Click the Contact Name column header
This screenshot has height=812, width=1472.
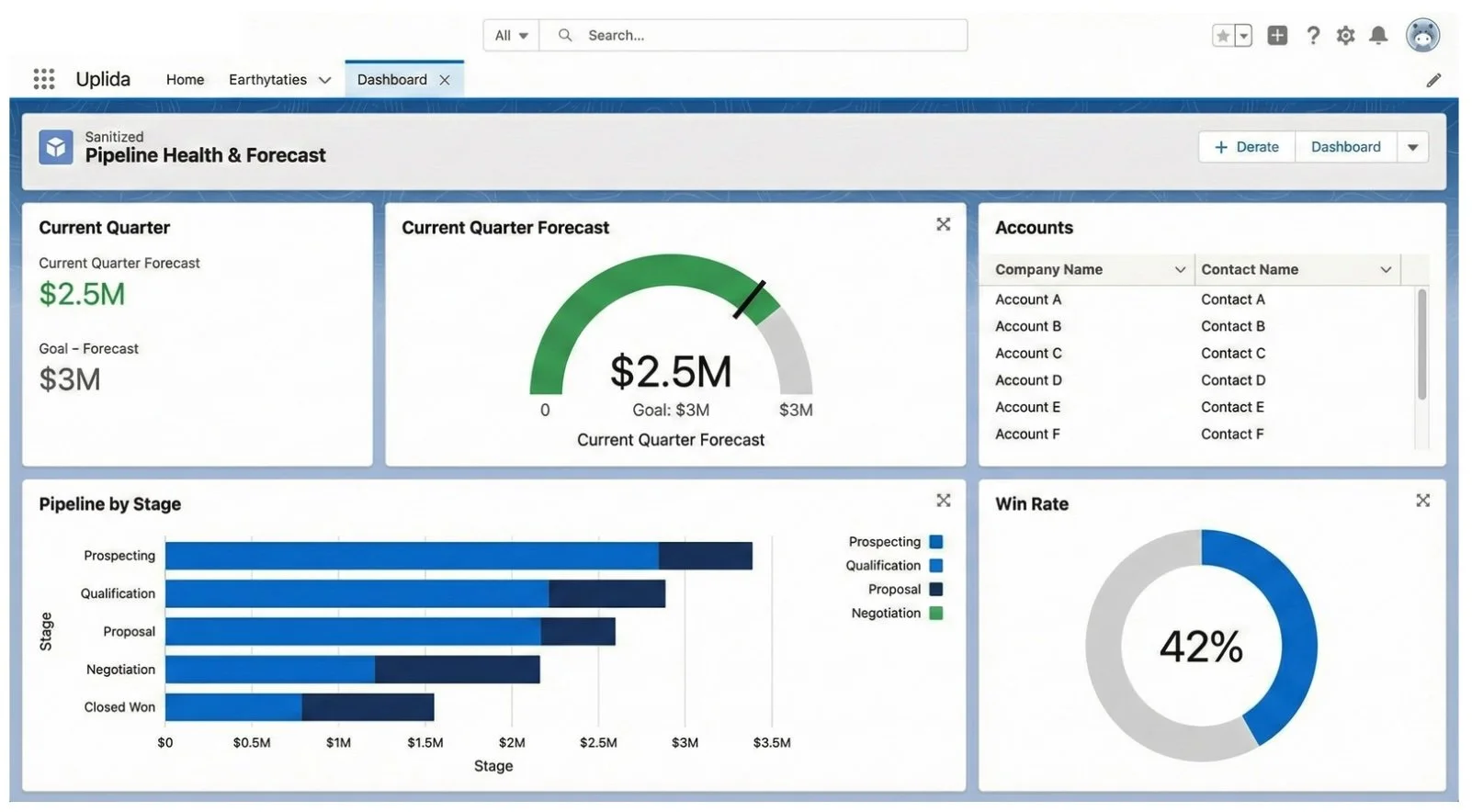[x=1297, y=270]
